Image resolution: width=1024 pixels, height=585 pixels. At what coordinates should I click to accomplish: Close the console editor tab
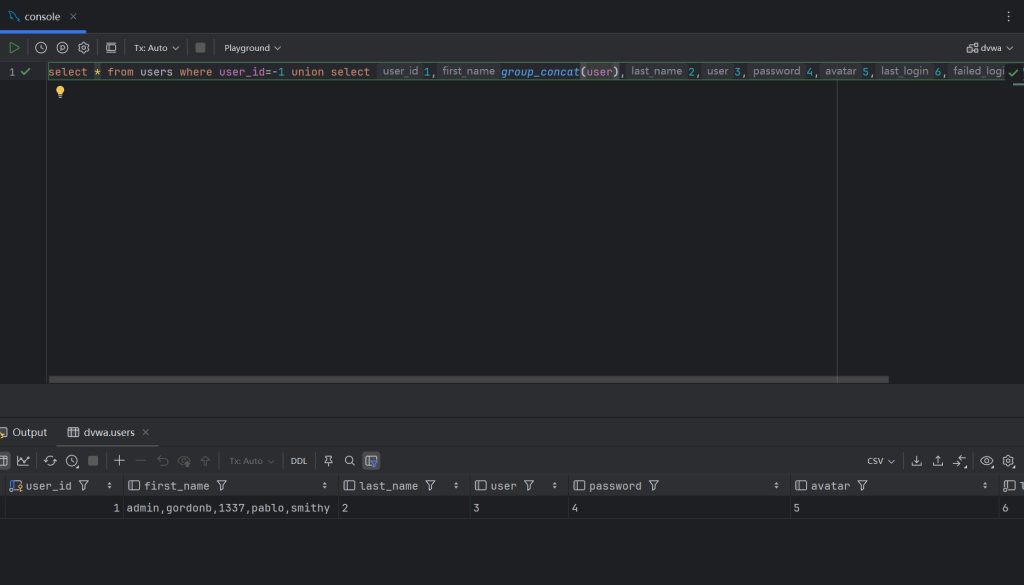[73, 16]
